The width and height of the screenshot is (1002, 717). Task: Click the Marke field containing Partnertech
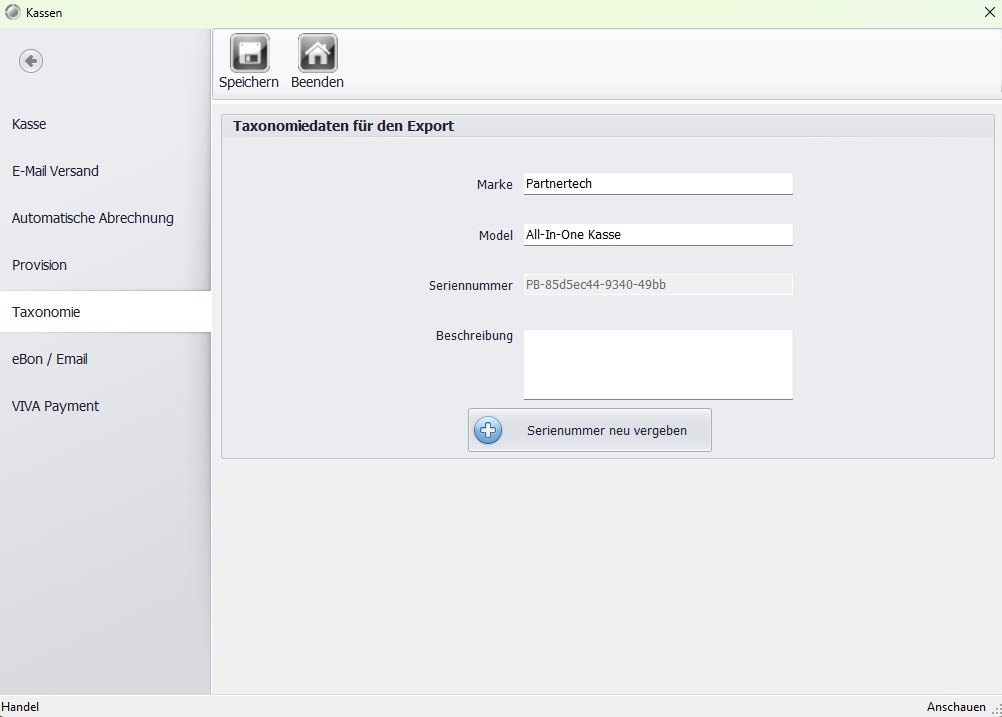click(657, 184)
